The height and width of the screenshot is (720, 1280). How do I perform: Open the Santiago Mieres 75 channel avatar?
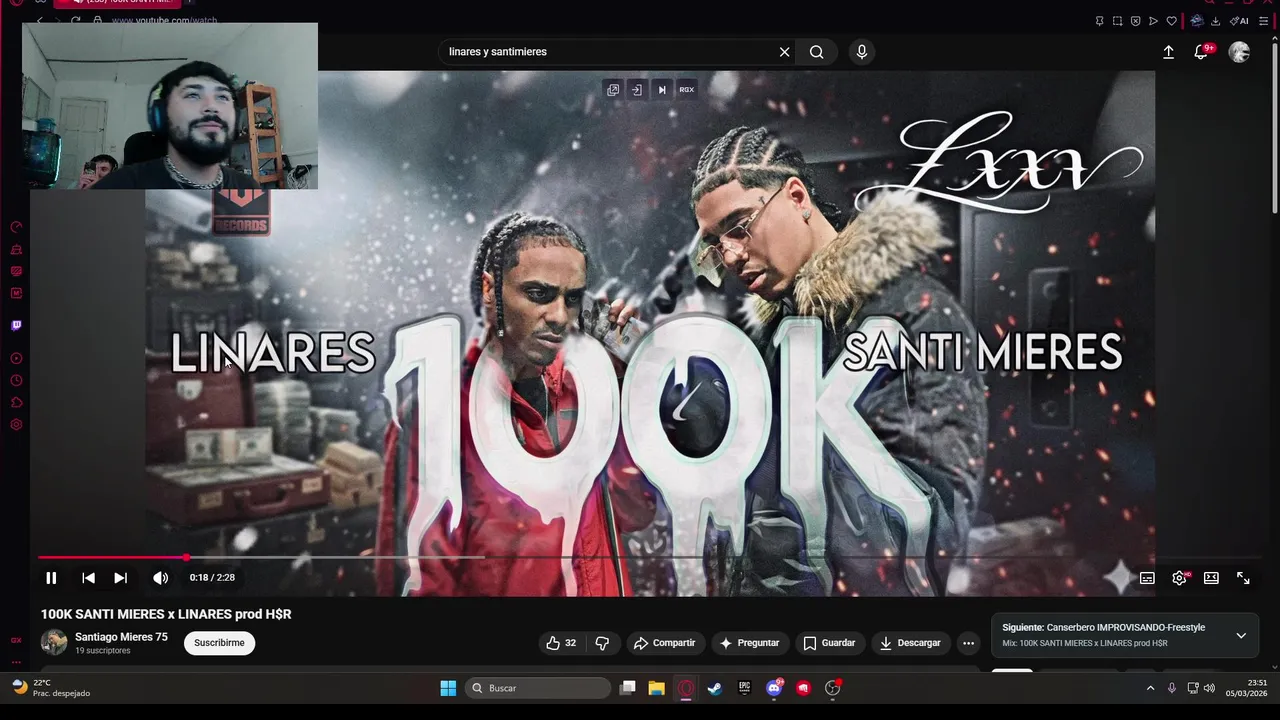pyautogui.click(x=54, y=642)
